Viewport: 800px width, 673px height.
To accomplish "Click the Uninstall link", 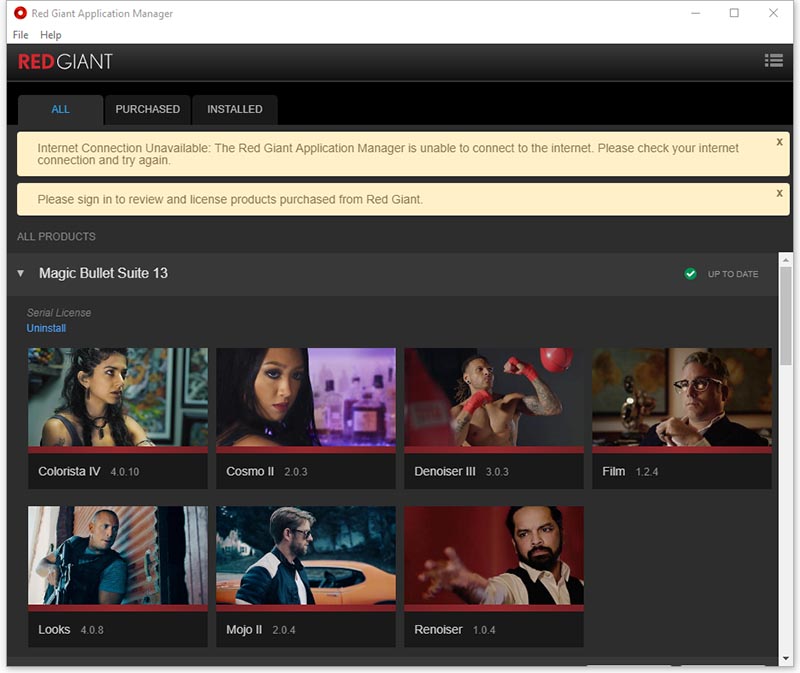I will pos(46,328).
